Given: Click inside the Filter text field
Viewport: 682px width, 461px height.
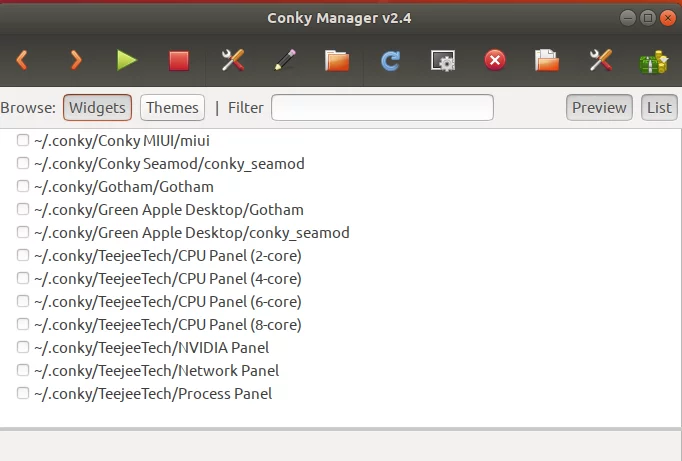Looking at the screenshot, I should click(x=382, y=107).
